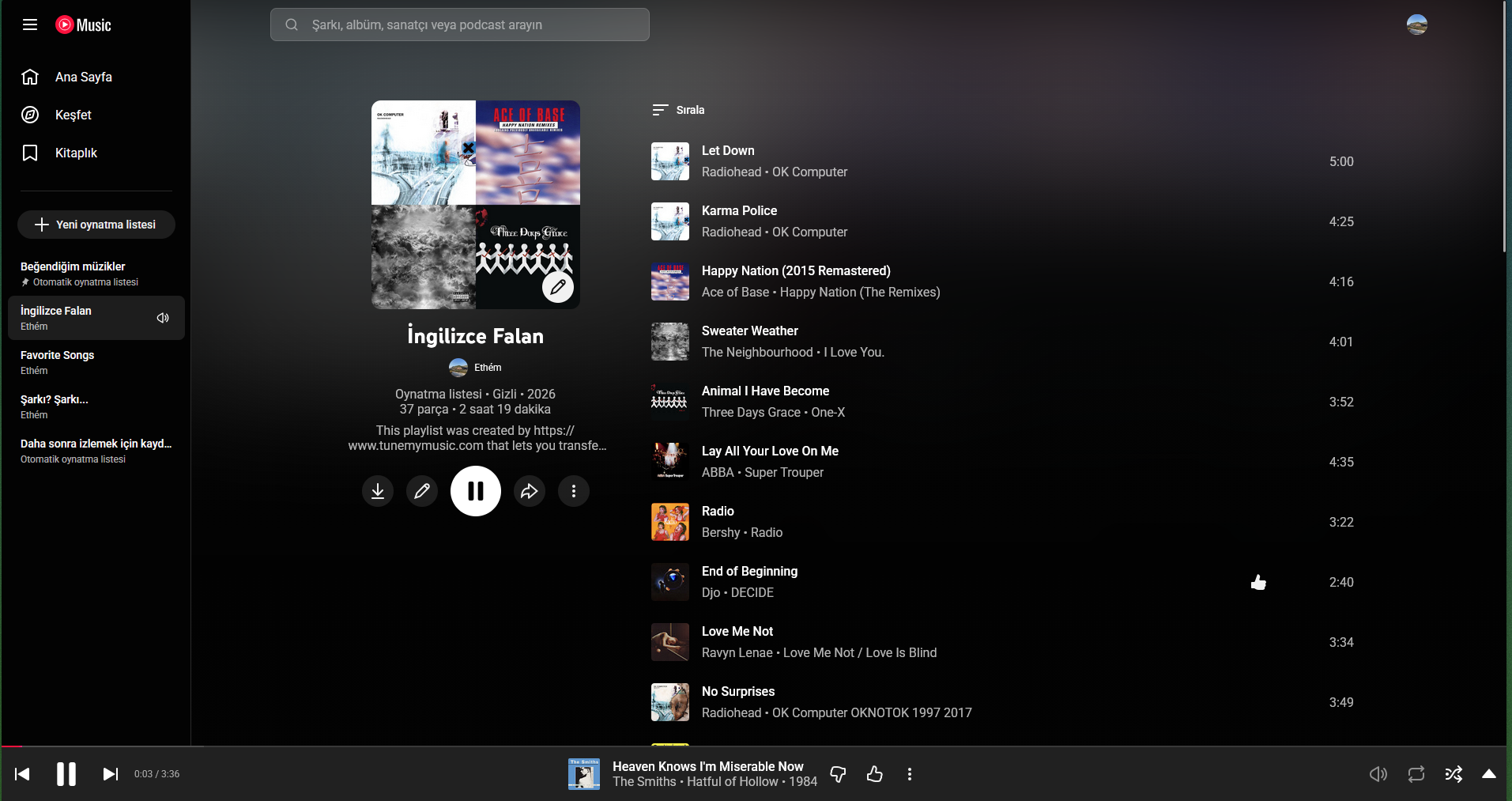Click the YouTube Music logo
1512x801 pixels.
pos(83,25)
